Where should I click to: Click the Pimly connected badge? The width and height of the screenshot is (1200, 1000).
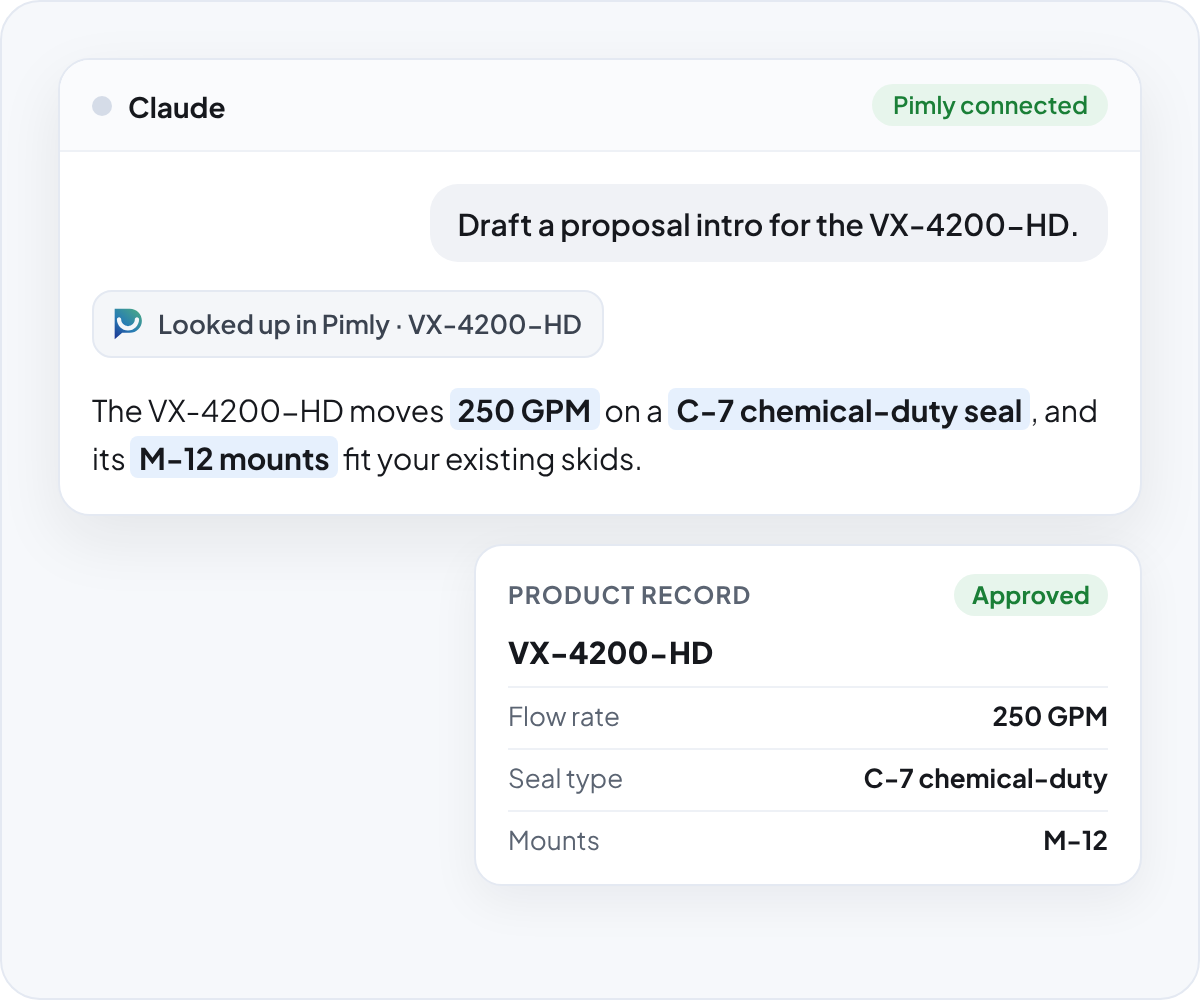coord(990,106)
